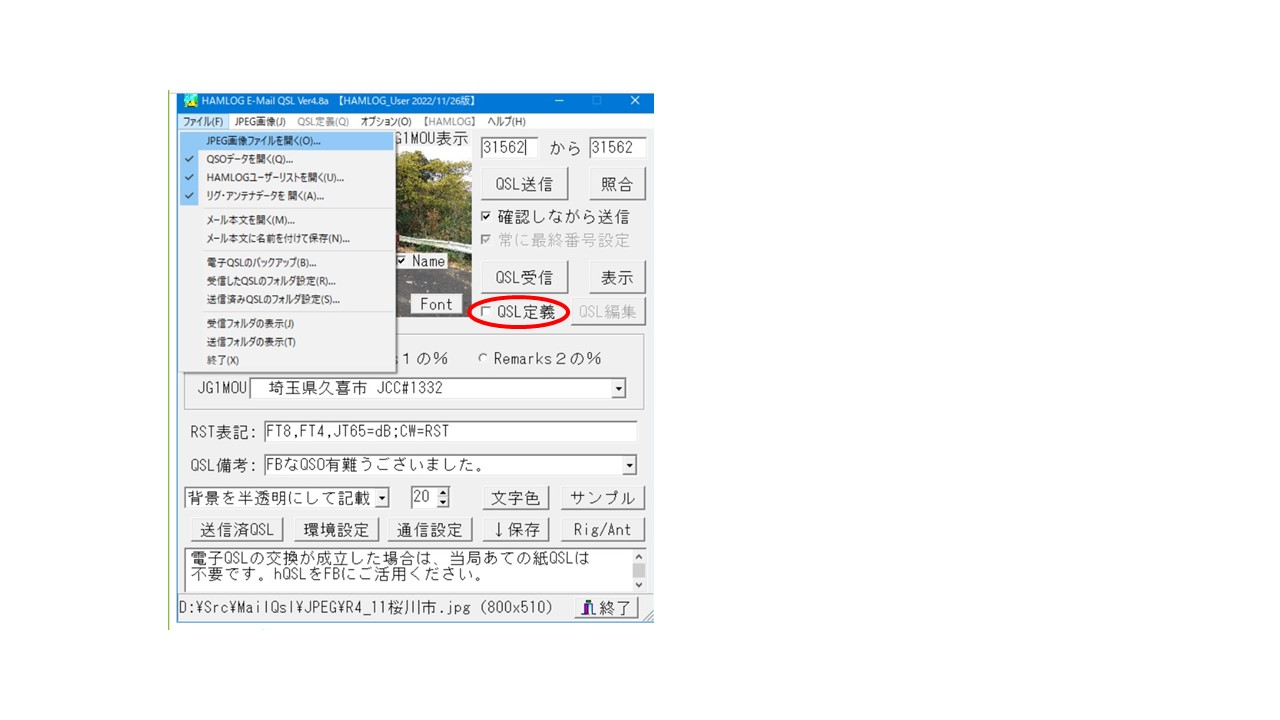Click the Font button
This screenshot has height=720, width=1280.
tap(436, 304)
